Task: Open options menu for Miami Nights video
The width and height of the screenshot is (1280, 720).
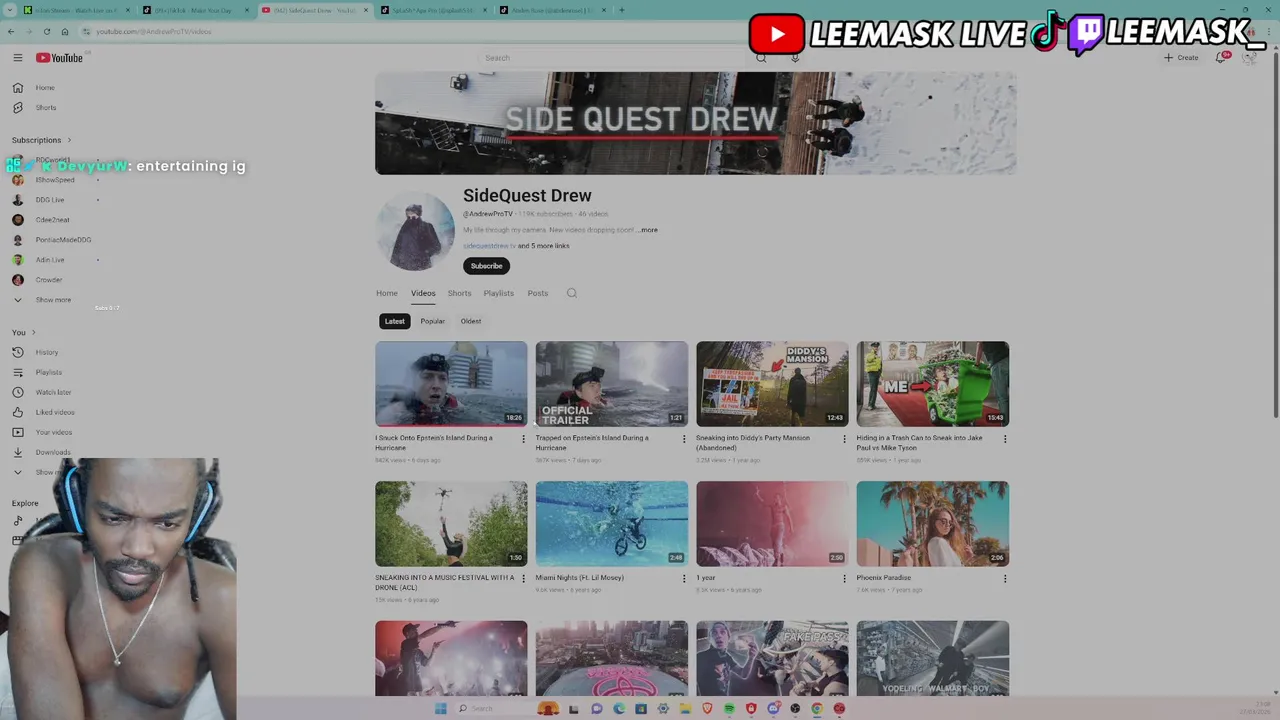Action: coord(684,578)
